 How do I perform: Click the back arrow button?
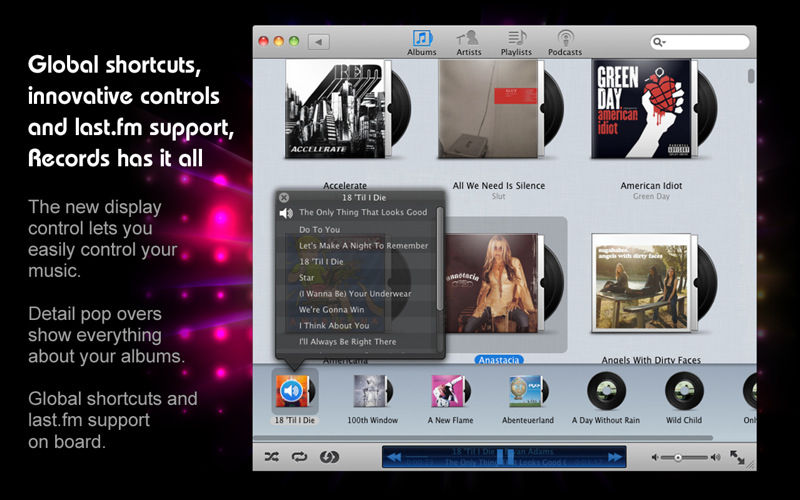(318, 42)
